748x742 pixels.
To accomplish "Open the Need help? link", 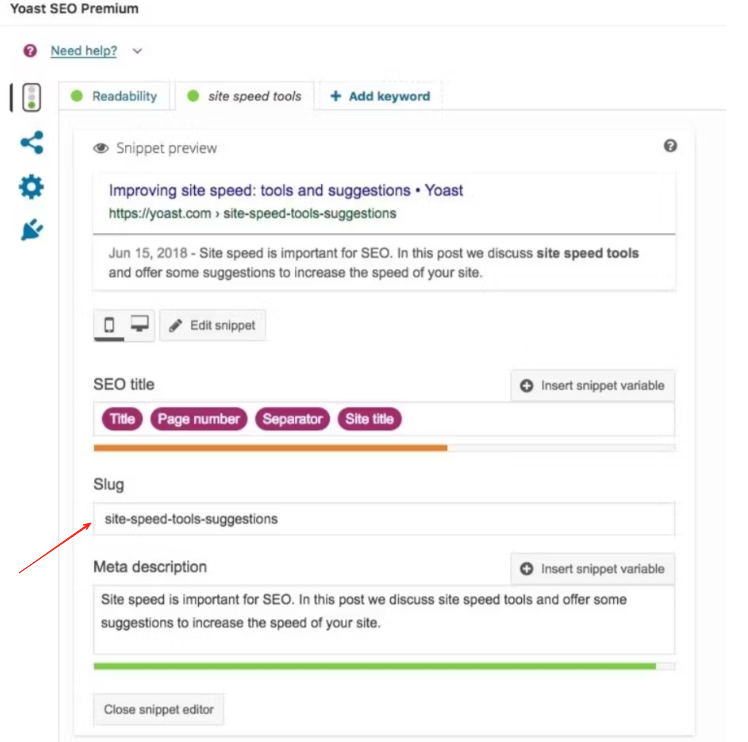I will pyautogui.click(x=83, y=51).
